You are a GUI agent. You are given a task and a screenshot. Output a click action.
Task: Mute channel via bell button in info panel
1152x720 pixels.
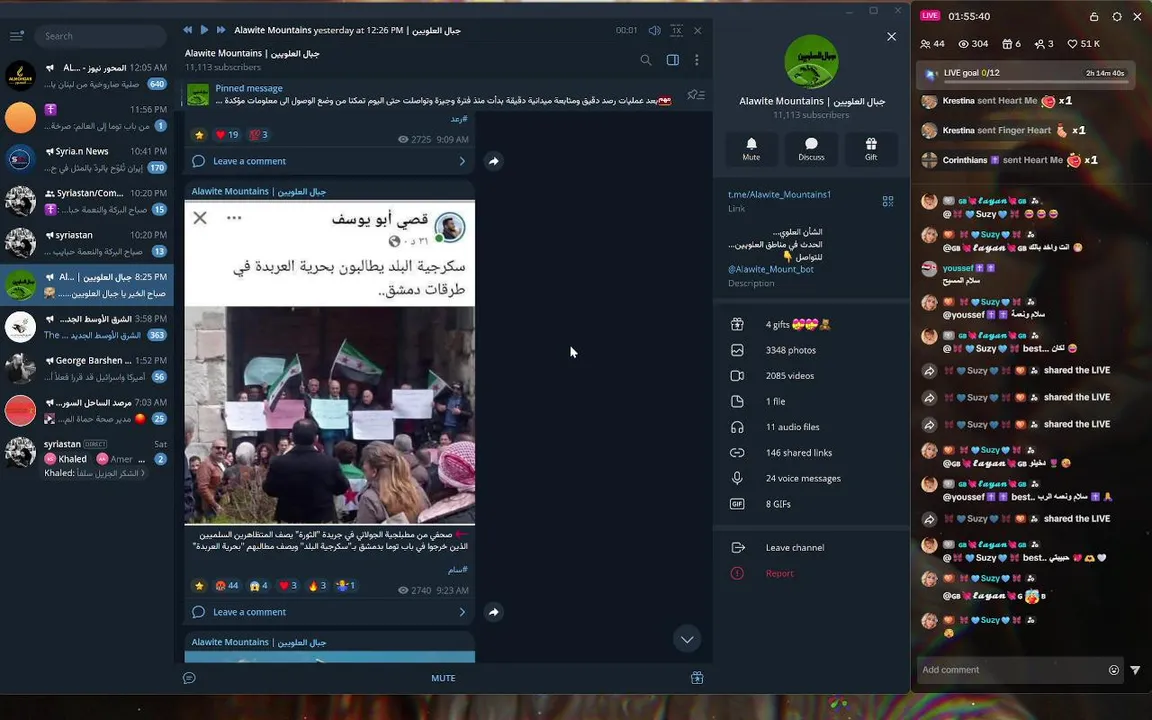pos(751,148)
